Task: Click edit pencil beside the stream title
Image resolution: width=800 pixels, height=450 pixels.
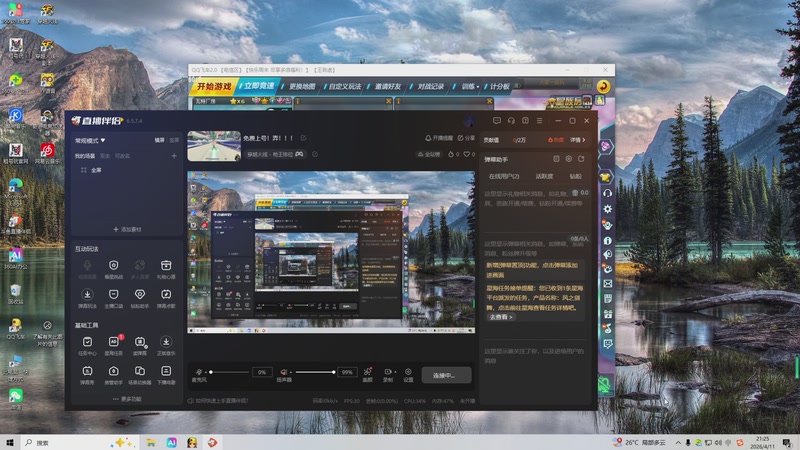Action: point(304,138)
